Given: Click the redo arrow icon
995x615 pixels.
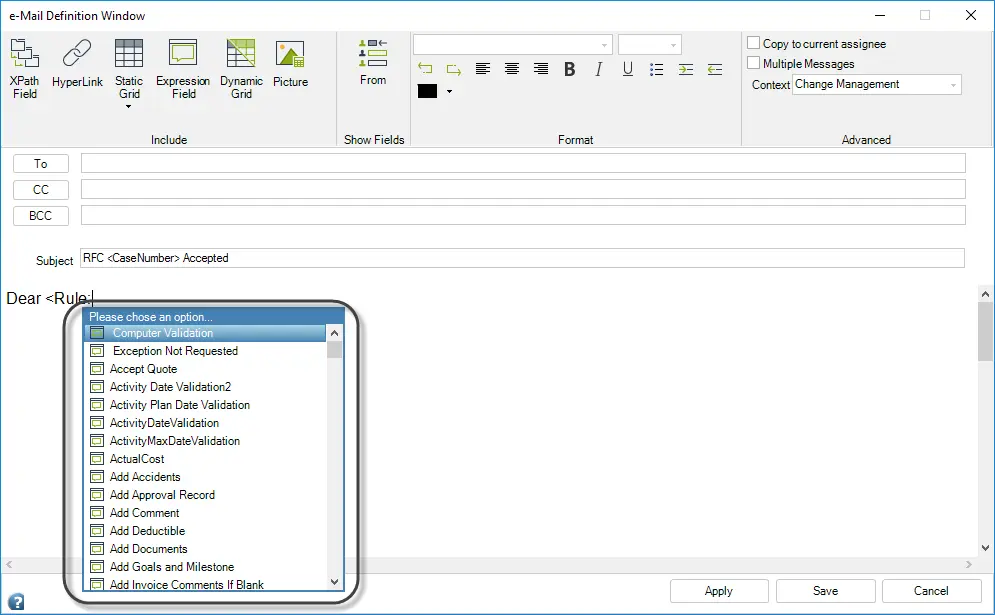Looking at the screenshot, I should pos(454,69).
